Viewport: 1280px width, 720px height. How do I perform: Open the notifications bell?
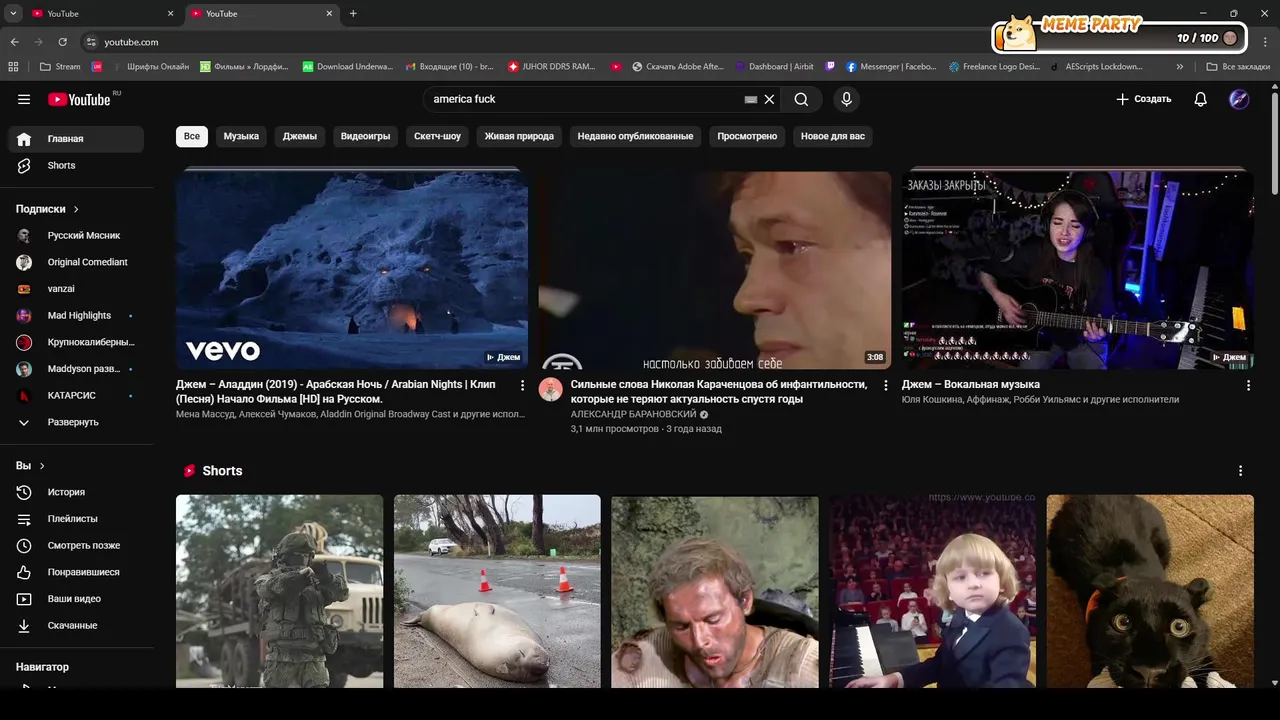pos(1200,99)
